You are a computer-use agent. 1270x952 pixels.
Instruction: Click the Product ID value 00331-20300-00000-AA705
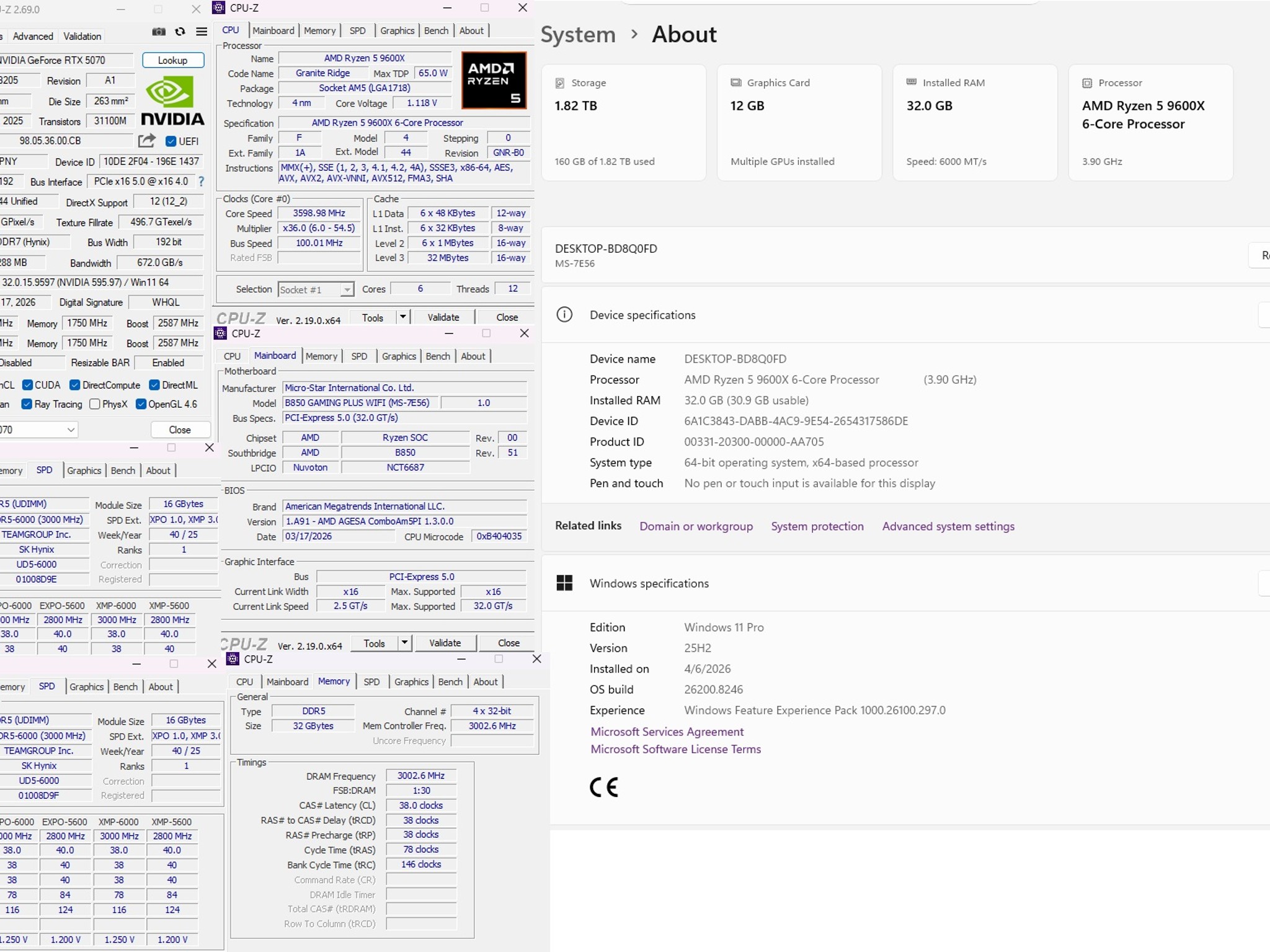tap(754, 442)
